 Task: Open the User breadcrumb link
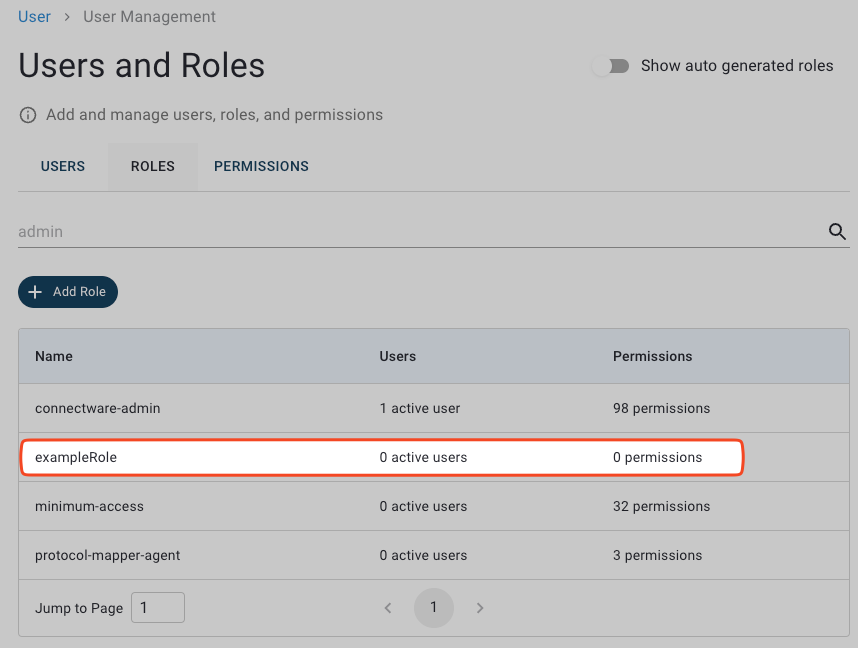[34, 16]
